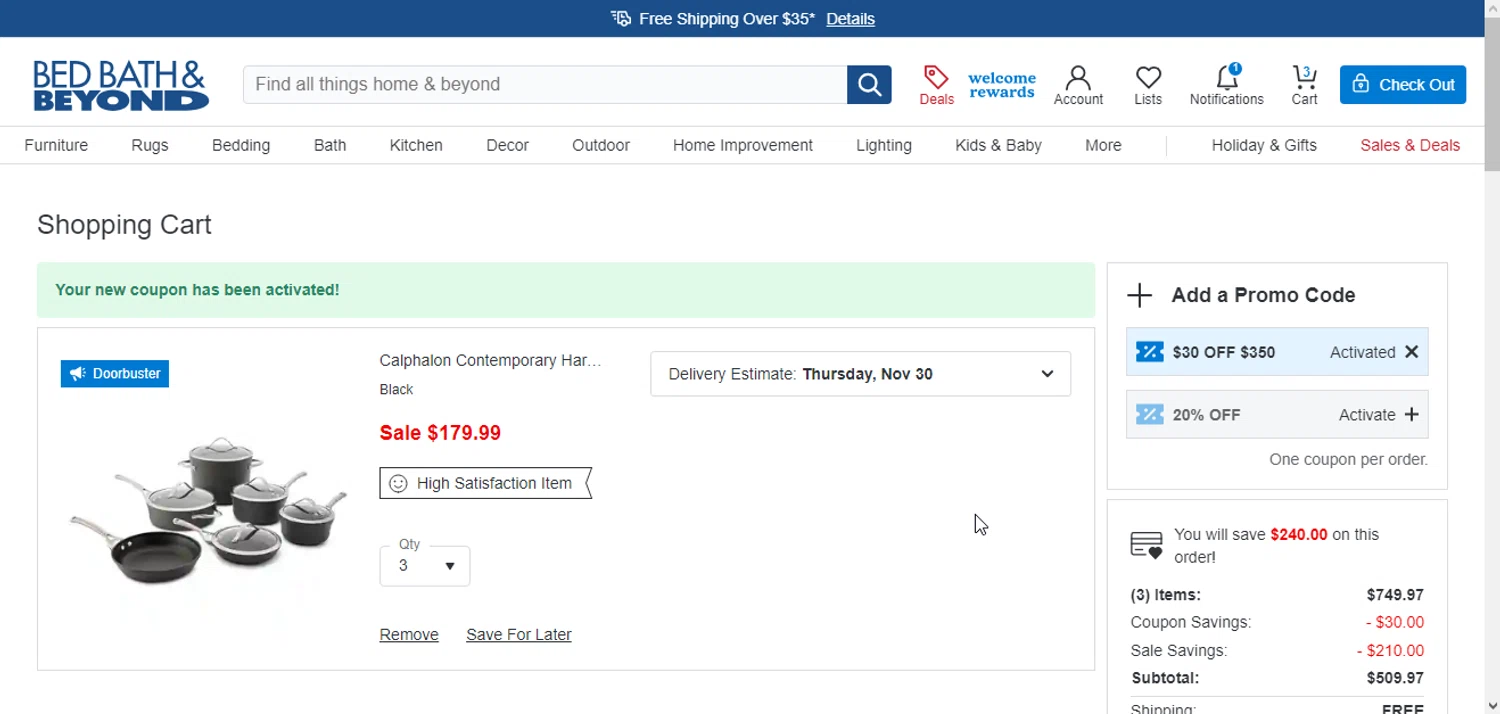Viewport: 1500px width, 714px height.
Task: Open the Lighting menu
Action: coord(884,145)
